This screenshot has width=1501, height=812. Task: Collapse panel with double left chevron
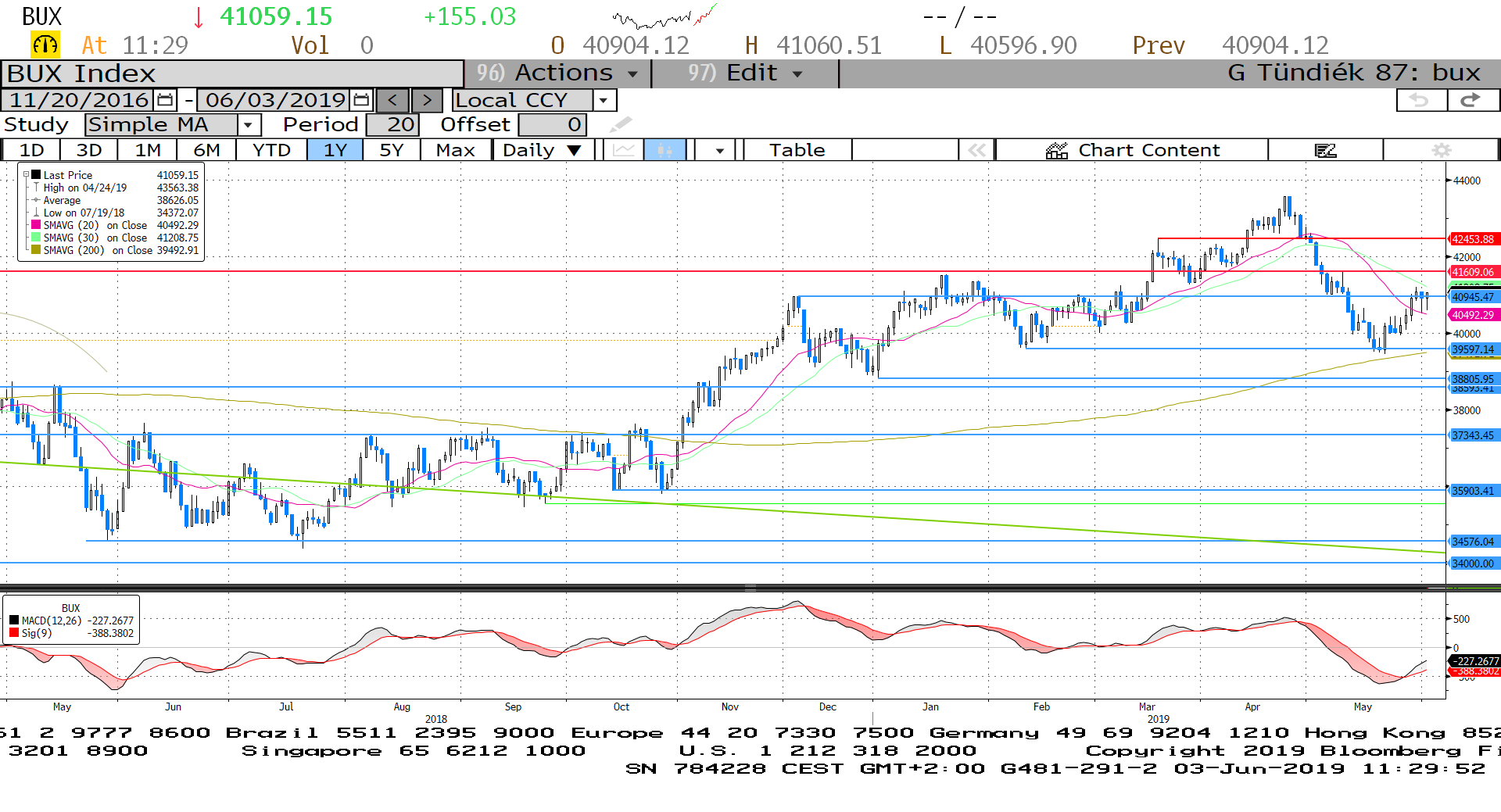(x=977, y=150)
